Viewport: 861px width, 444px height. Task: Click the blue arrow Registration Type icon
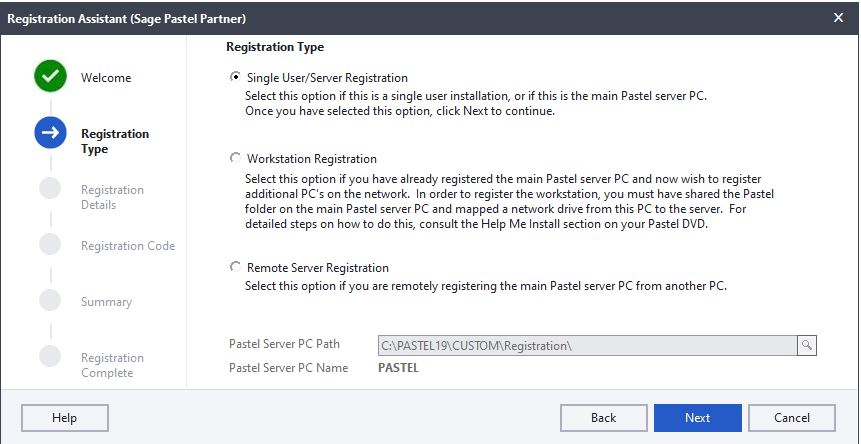[x=50, y=132]
